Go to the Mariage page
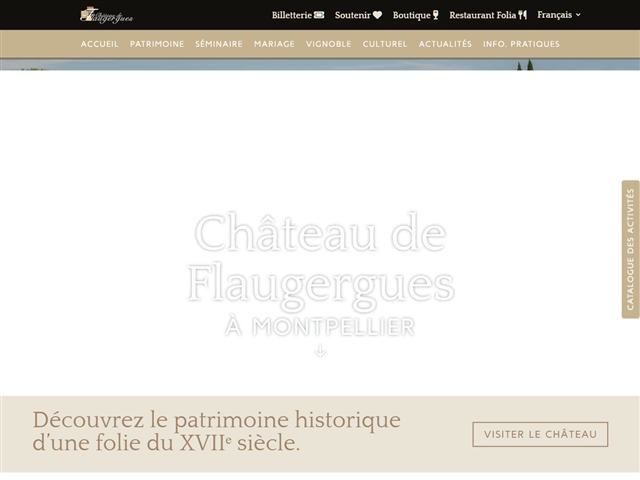The image size is (640, 480). tap(274, 44)
